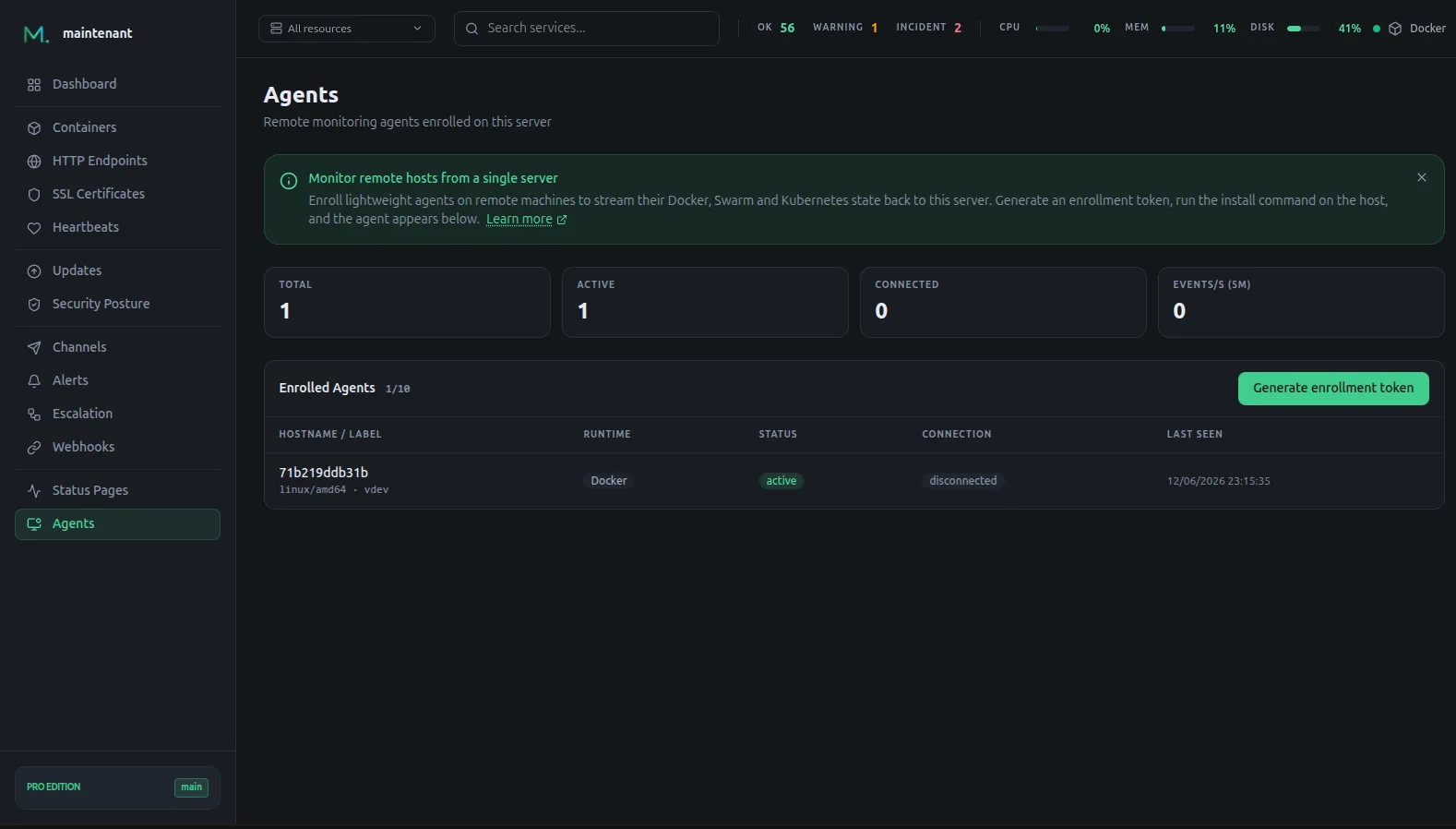Click the DISK usage bar
Screen dimensions: 1456x829
pyautogui.click(x=1304, y=29)
